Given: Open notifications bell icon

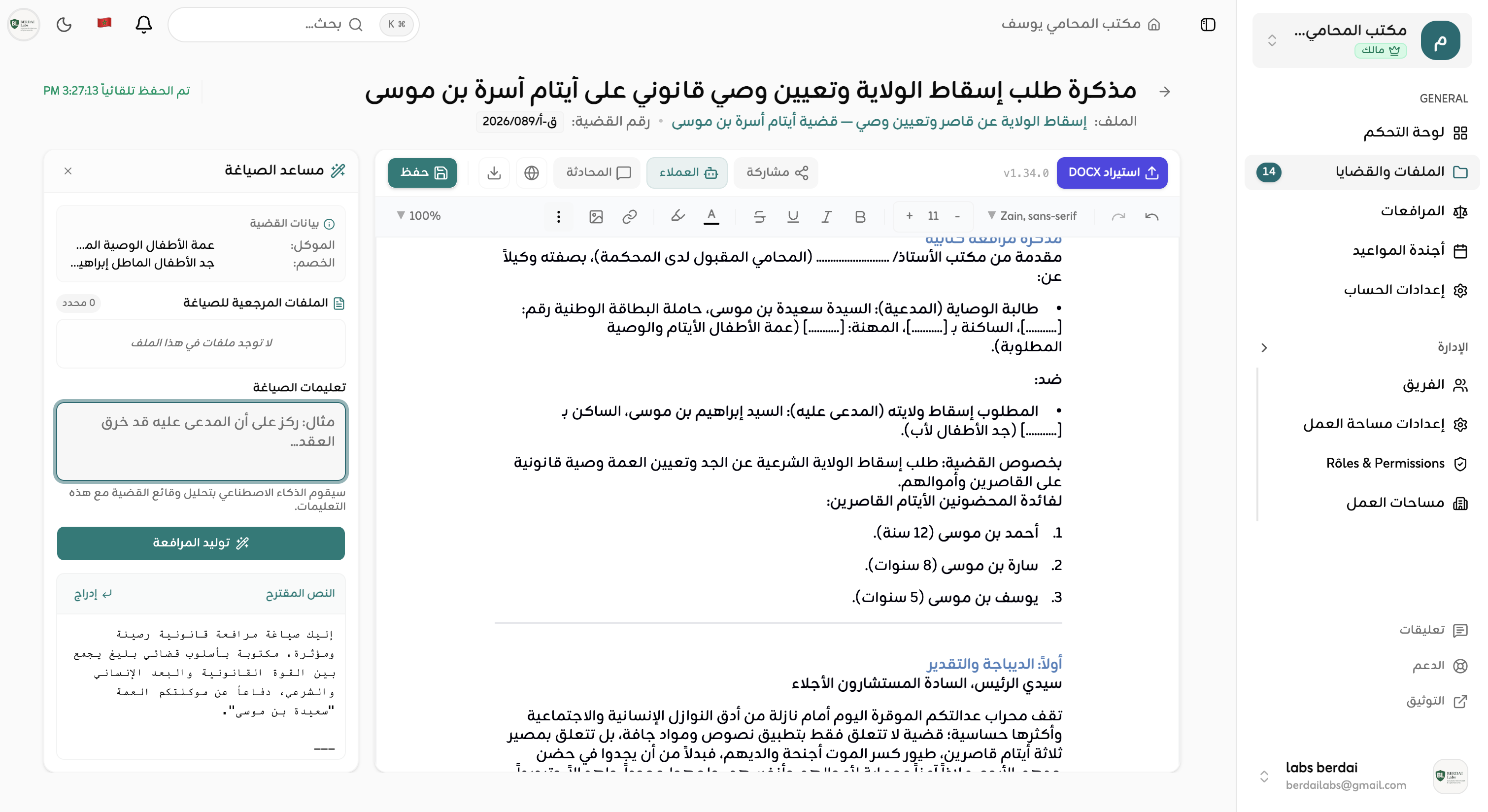Looking at the screenshot, I should tap(143, 24).
